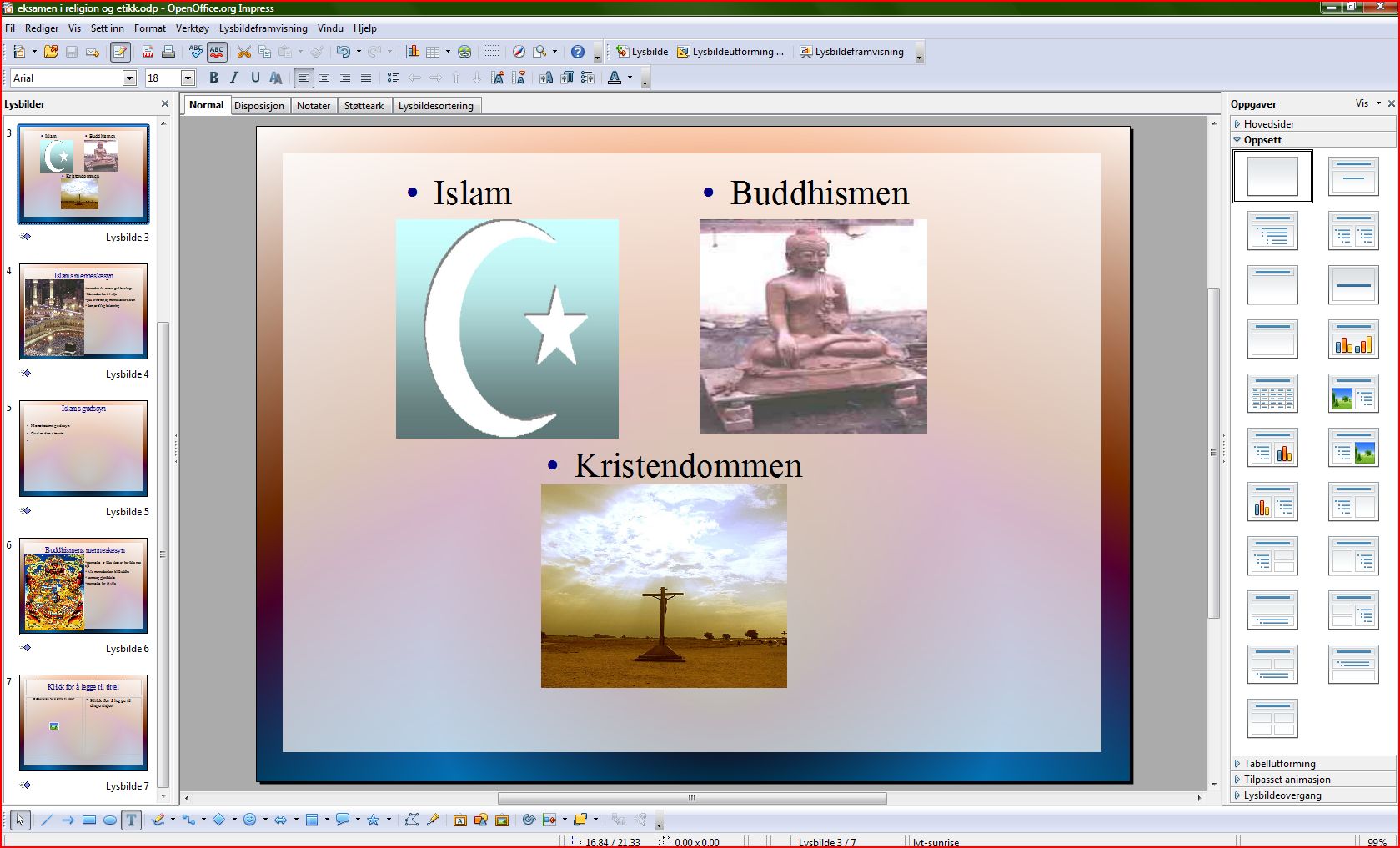Select the Ellipse drawing tool

pyautogui.click(x=110, y=820)
